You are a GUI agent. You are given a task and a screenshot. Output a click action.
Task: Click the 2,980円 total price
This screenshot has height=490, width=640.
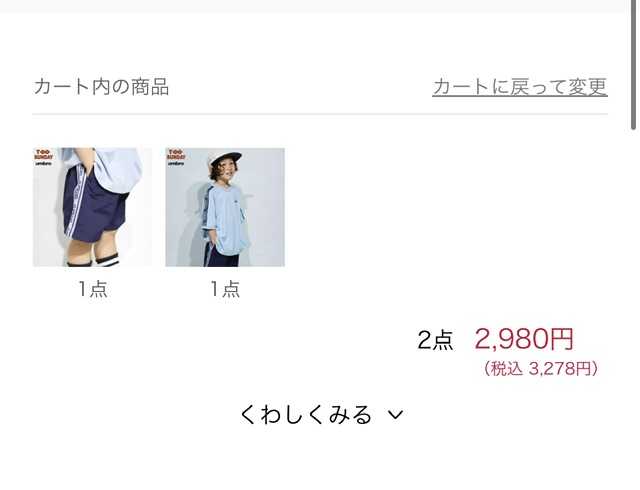point(524,339)
